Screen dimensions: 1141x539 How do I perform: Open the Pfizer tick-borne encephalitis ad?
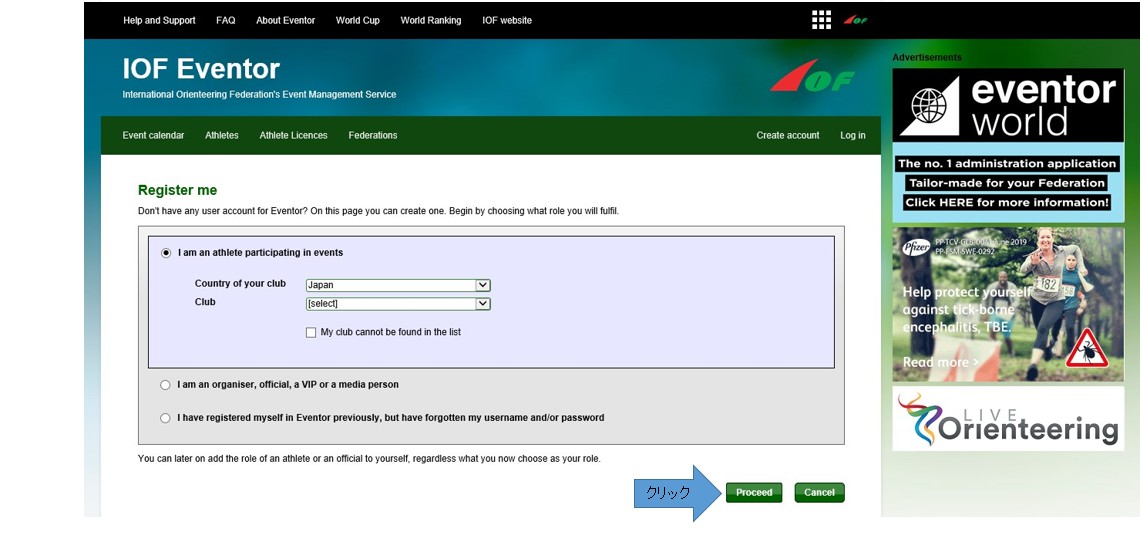[1008, 304]
